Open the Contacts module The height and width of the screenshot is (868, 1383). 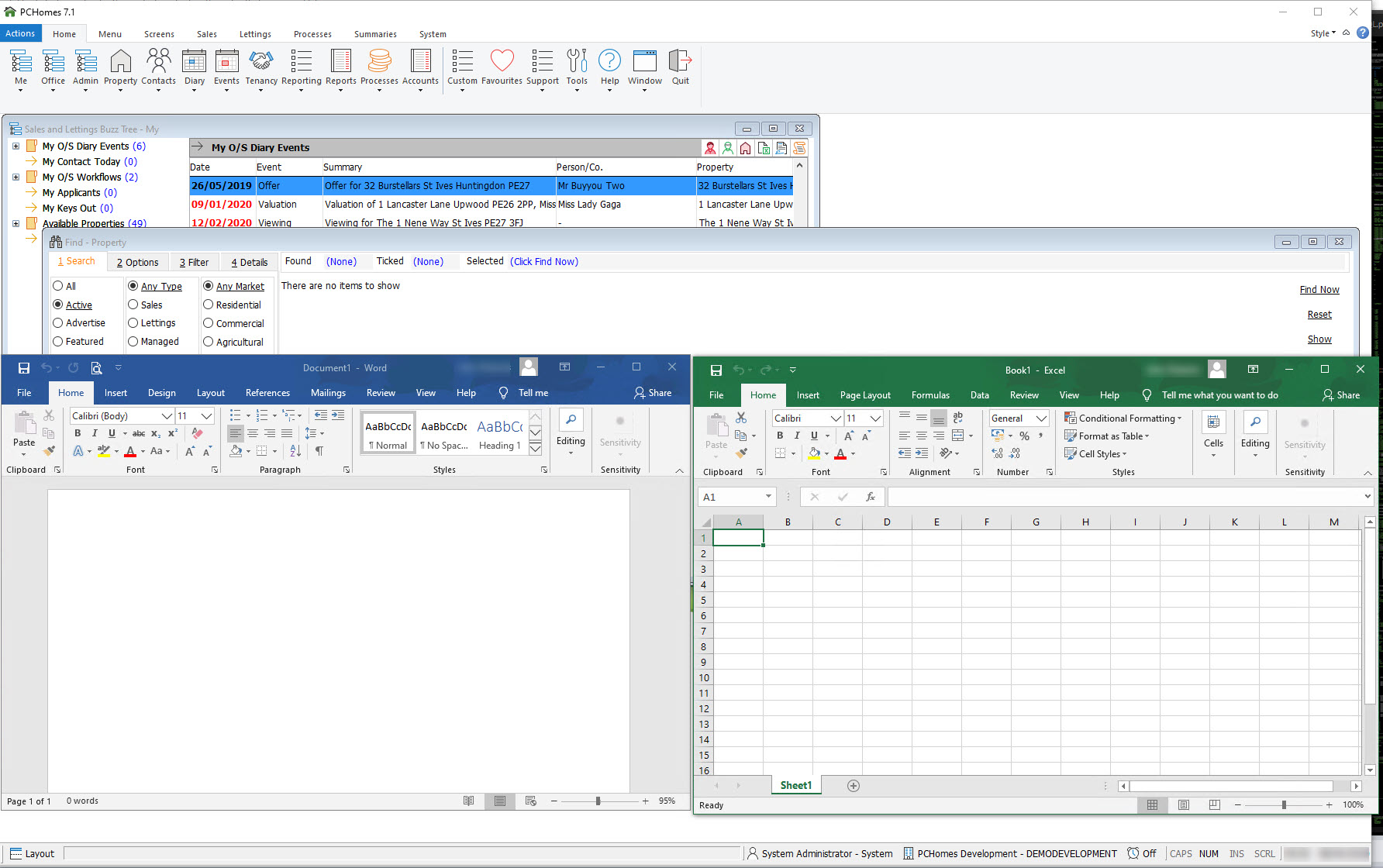point(158,70)
